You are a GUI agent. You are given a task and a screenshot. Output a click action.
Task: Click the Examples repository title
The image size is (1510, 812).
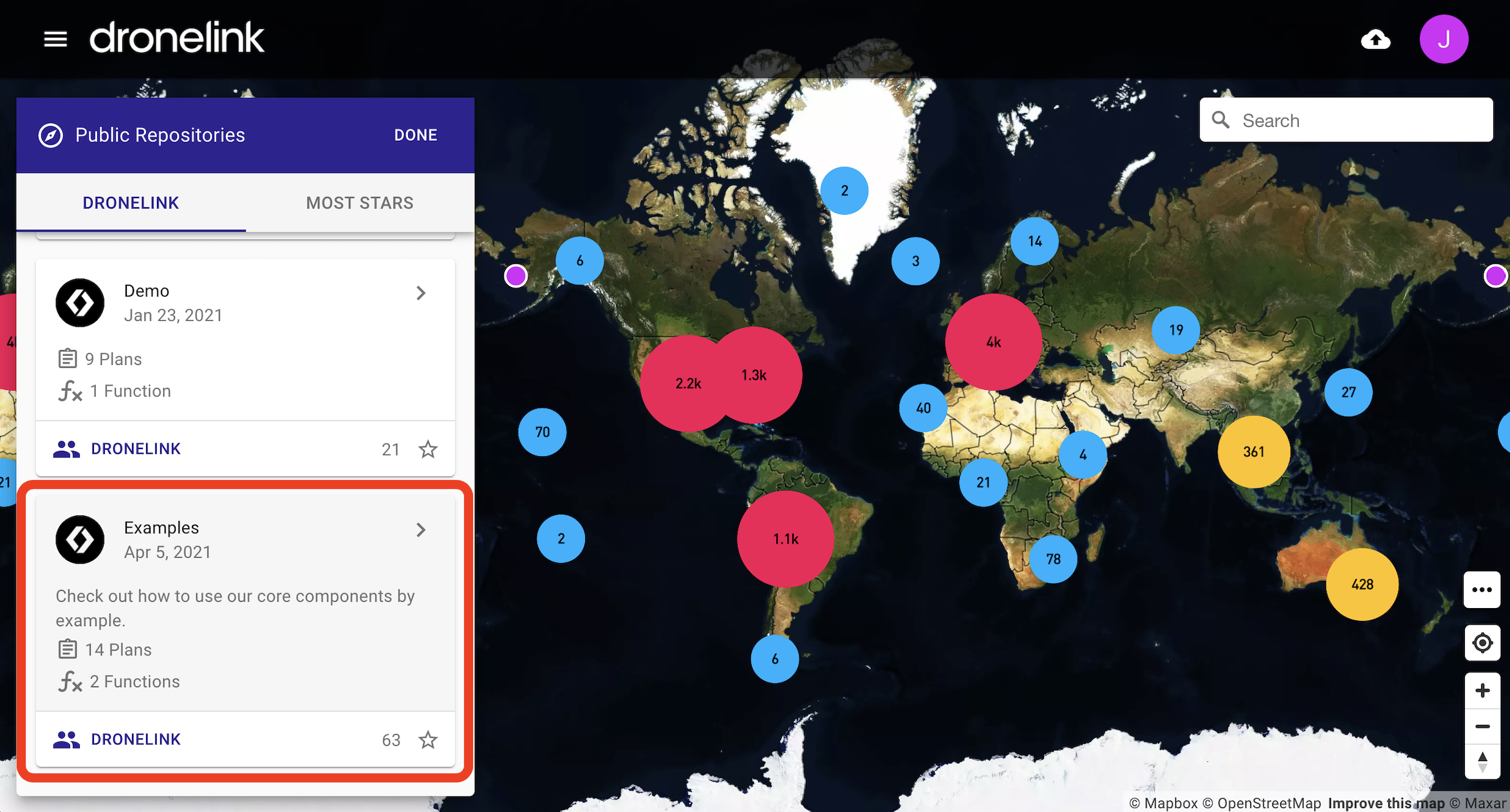click(162, 528)
